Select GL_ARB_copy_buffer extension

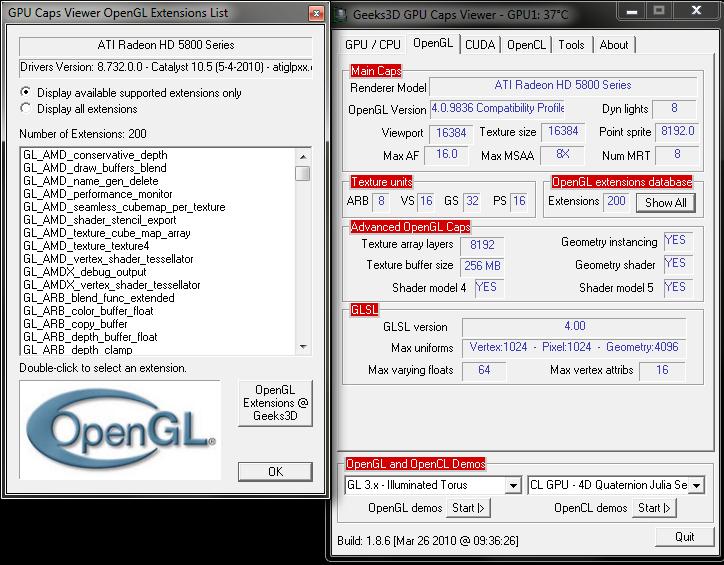point(75,324)
